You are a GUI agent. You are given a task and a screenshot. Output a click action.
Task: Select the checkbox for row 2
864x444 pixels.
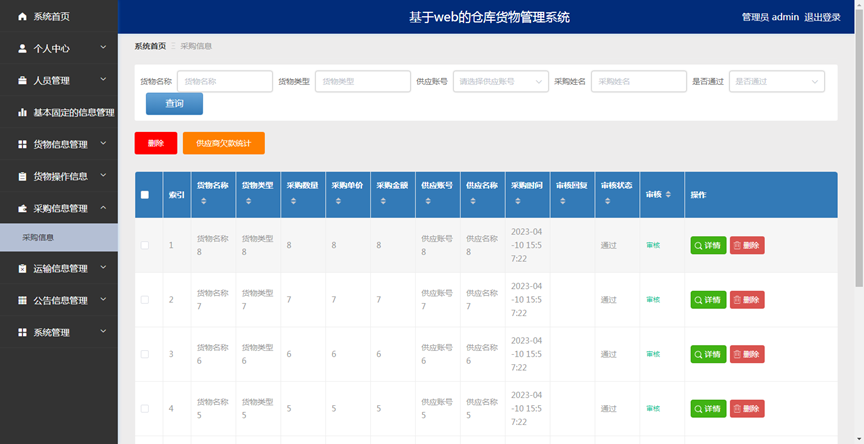pos(145,300)
